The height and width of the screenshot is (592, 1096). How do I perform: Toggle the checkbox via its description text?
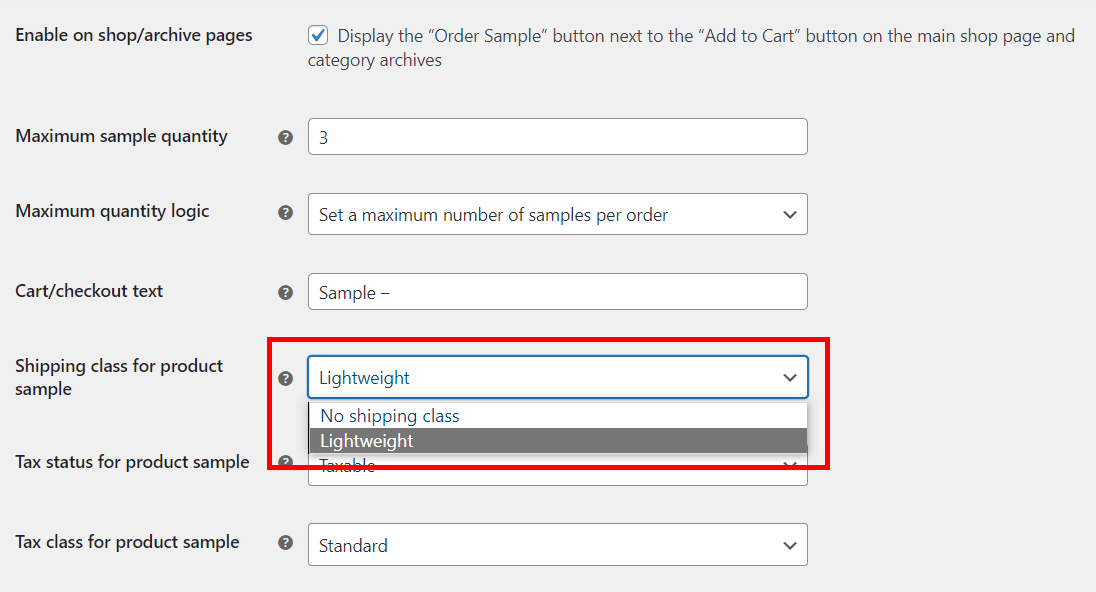[600, 35]
